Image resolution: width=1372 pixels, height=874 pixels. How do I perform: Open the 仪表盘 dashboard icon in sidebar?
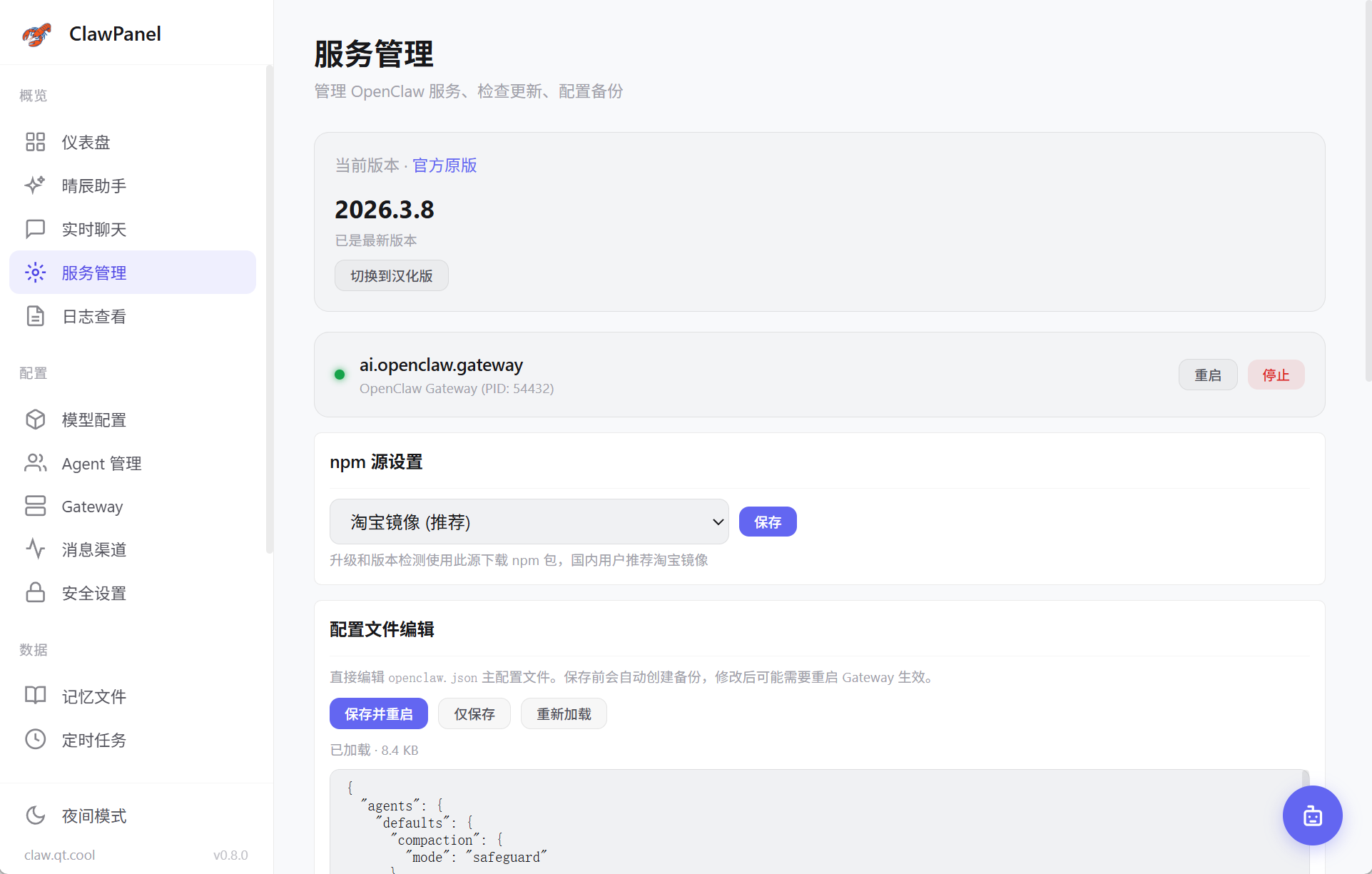(36, 142)
